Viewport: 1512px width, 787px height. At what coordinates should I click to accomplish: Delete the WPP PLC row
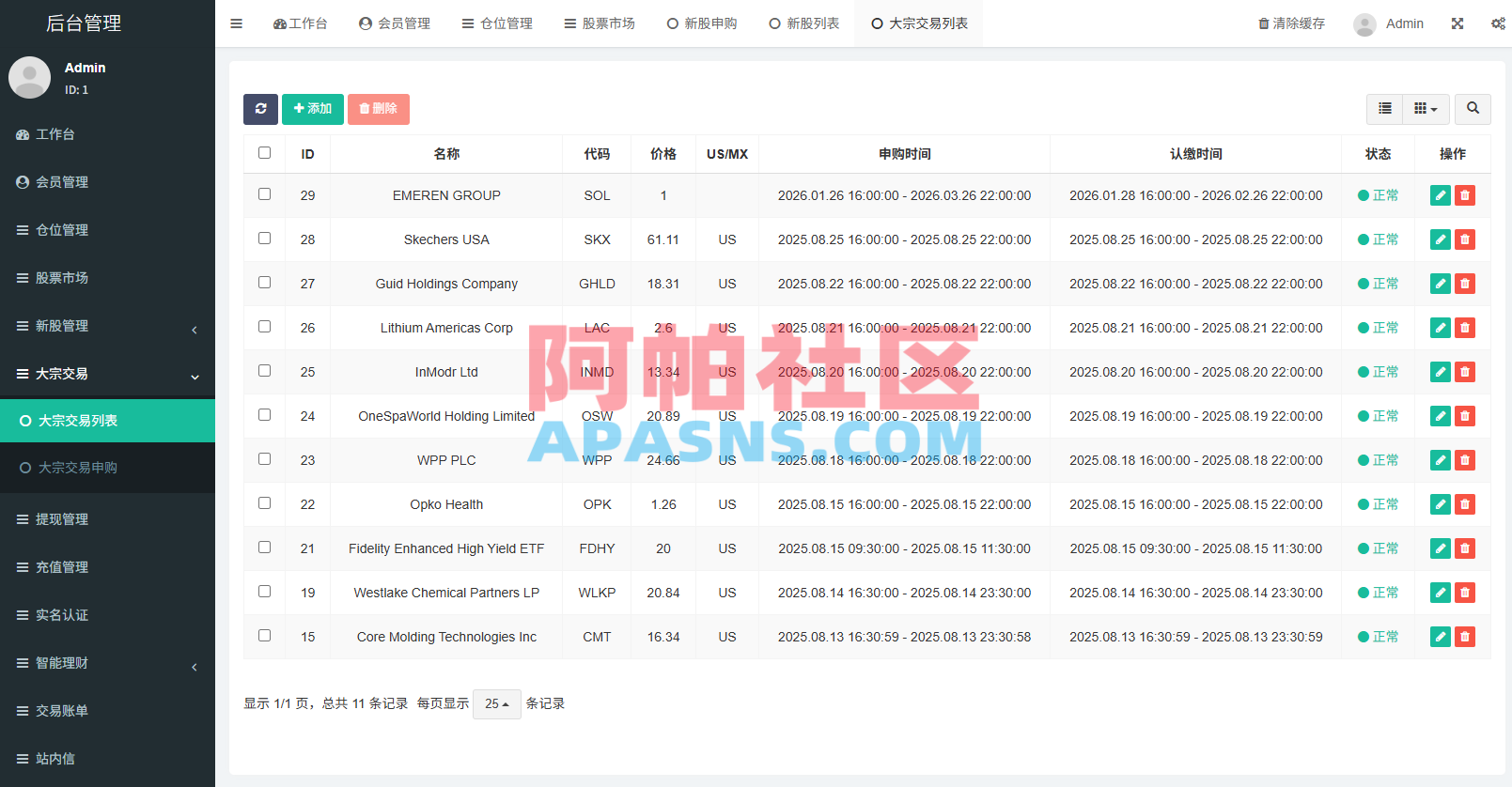1465,460
